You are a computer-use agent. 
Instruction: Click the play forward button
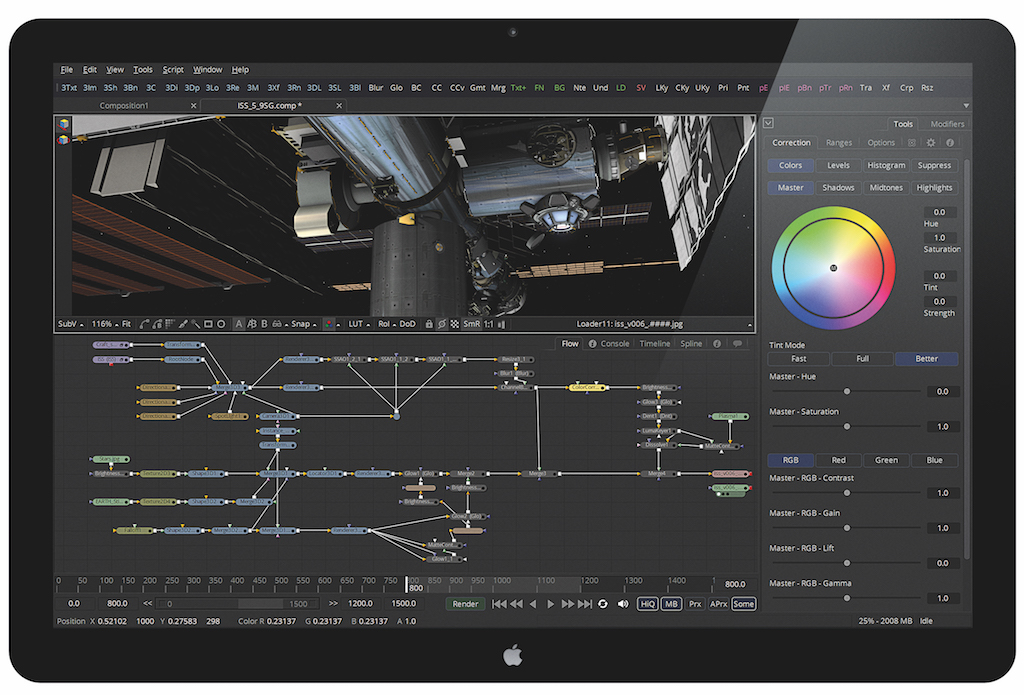[551, 604]
